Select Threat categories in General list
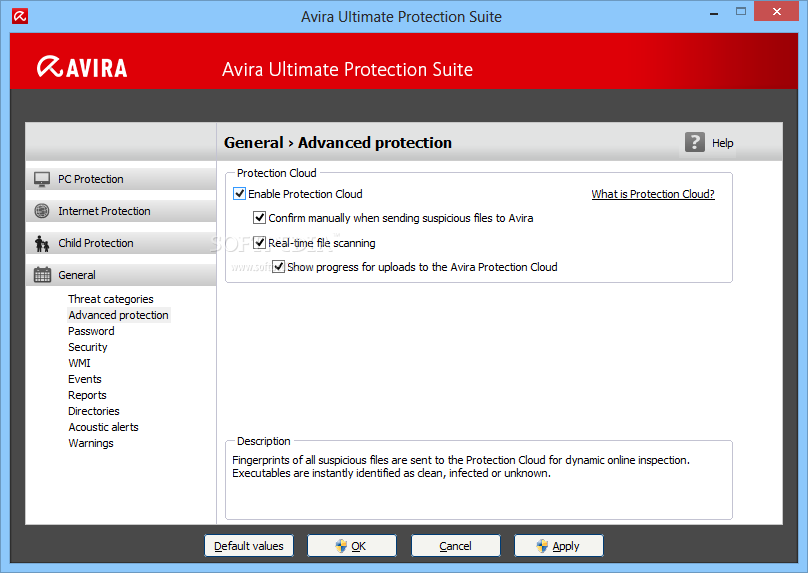Image resolution: width=808 pixels, height=573 pixels. click(x=111, y=299)
